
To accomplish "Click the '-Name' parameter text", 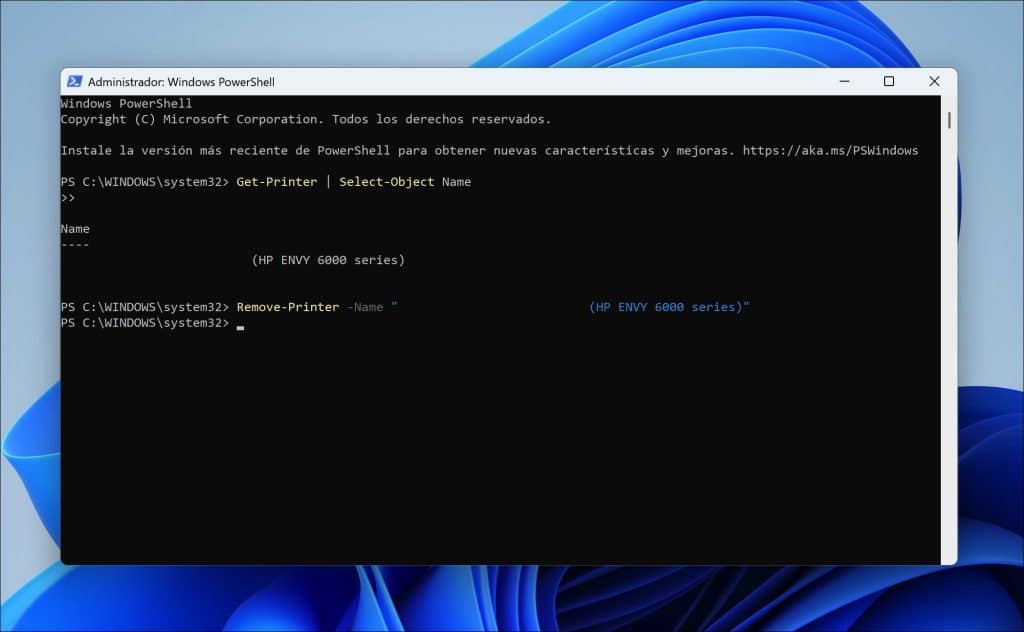I will pyautogui.click(x=364, y=308).
